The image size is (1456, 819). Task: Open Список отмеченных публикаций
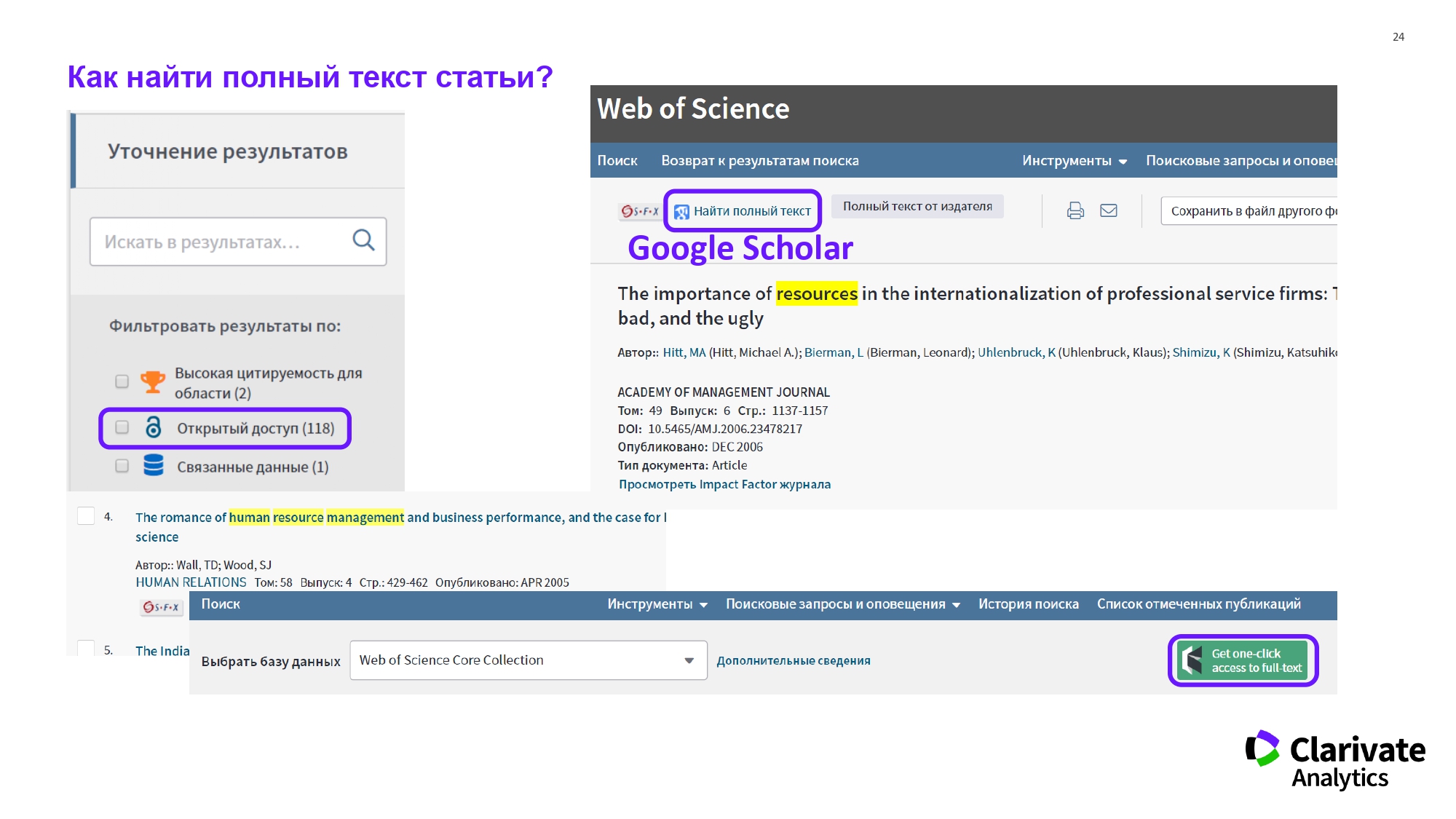tap(1199, 604)
